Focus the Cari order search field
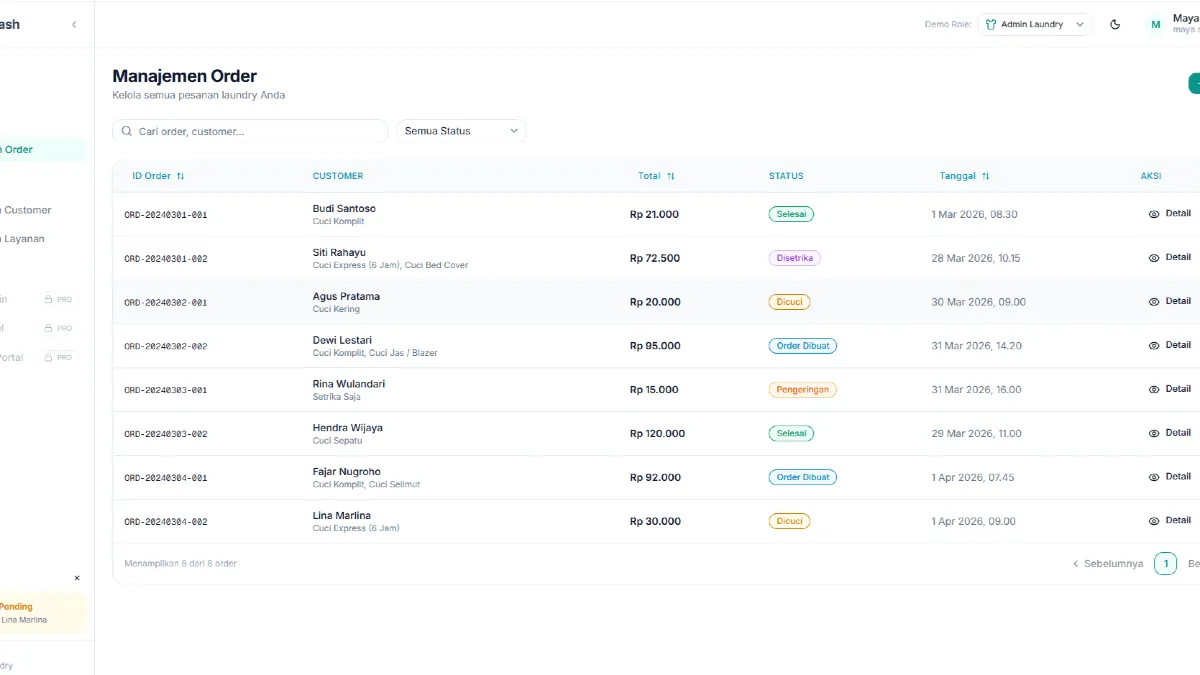 (x=250, y=131)
